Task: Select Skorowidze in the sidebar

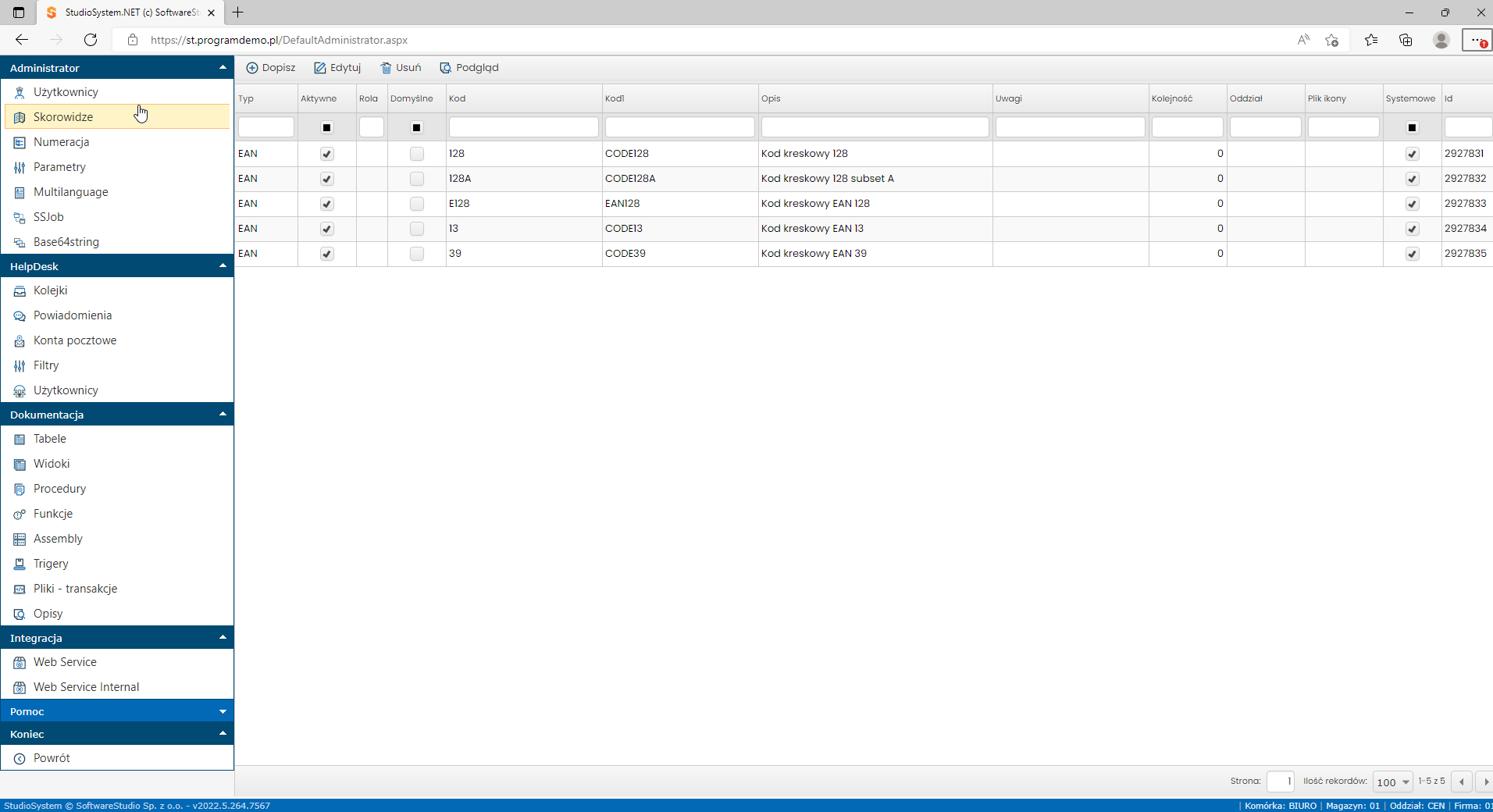Action: coord(117,117)
